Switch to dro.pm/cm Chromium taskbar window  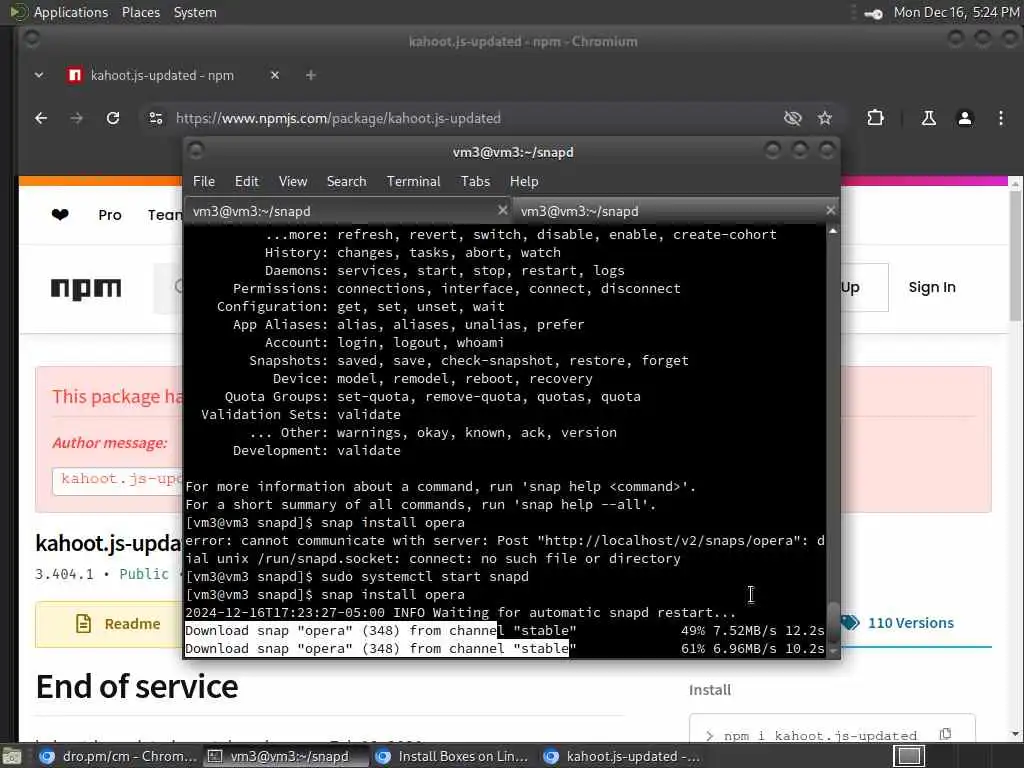coord(118,756)
